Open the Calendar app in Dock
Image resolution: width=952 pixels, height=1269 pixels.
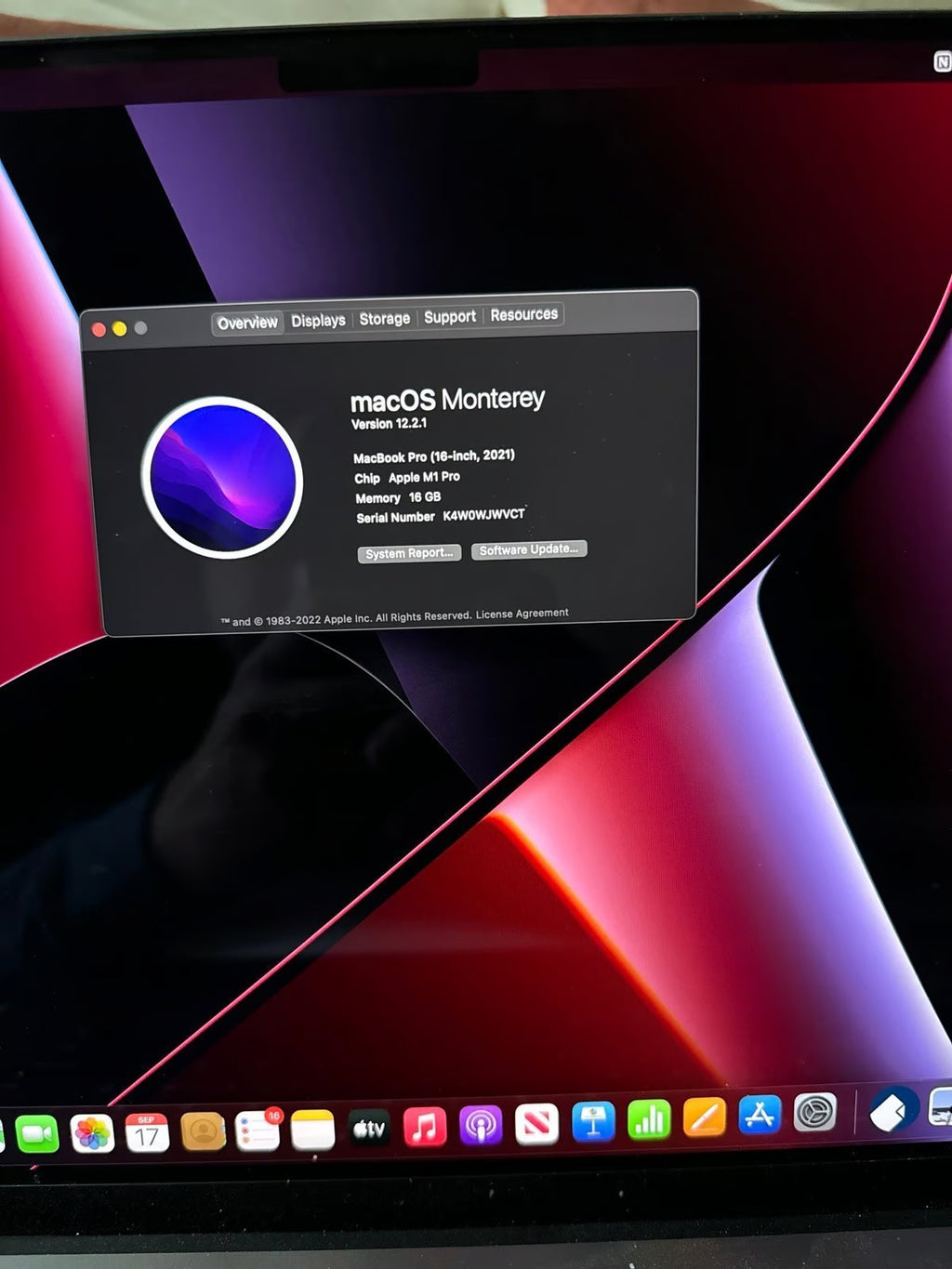[x=147, y=1133]
